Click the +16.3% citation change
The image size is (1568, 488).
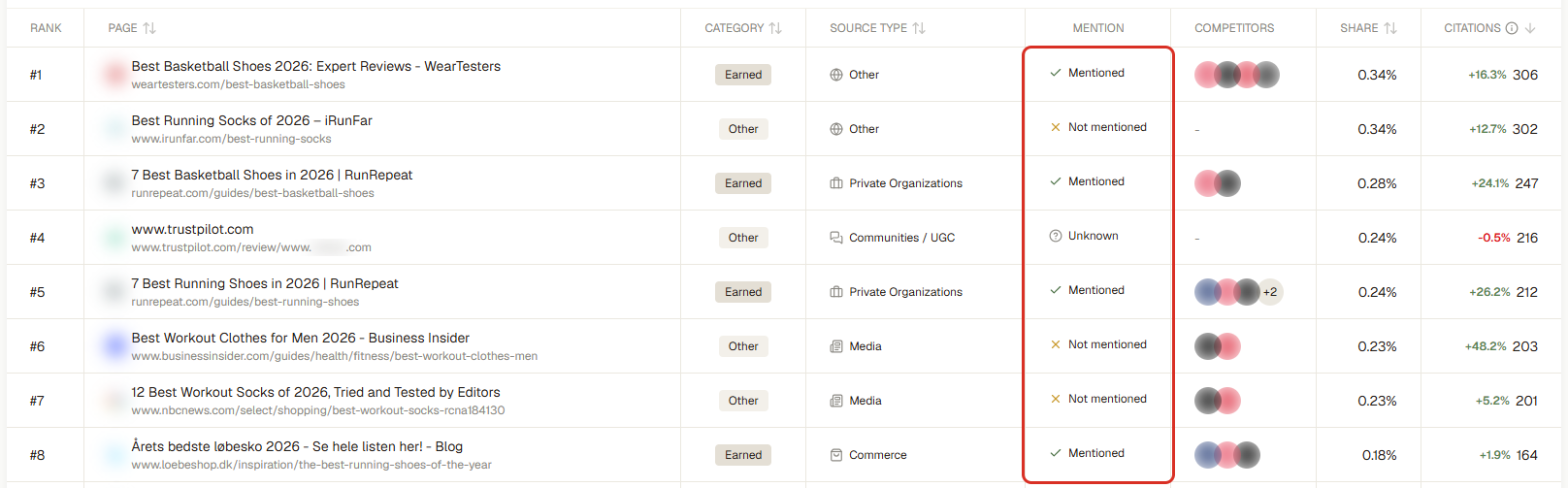(x=1487, y=75)
